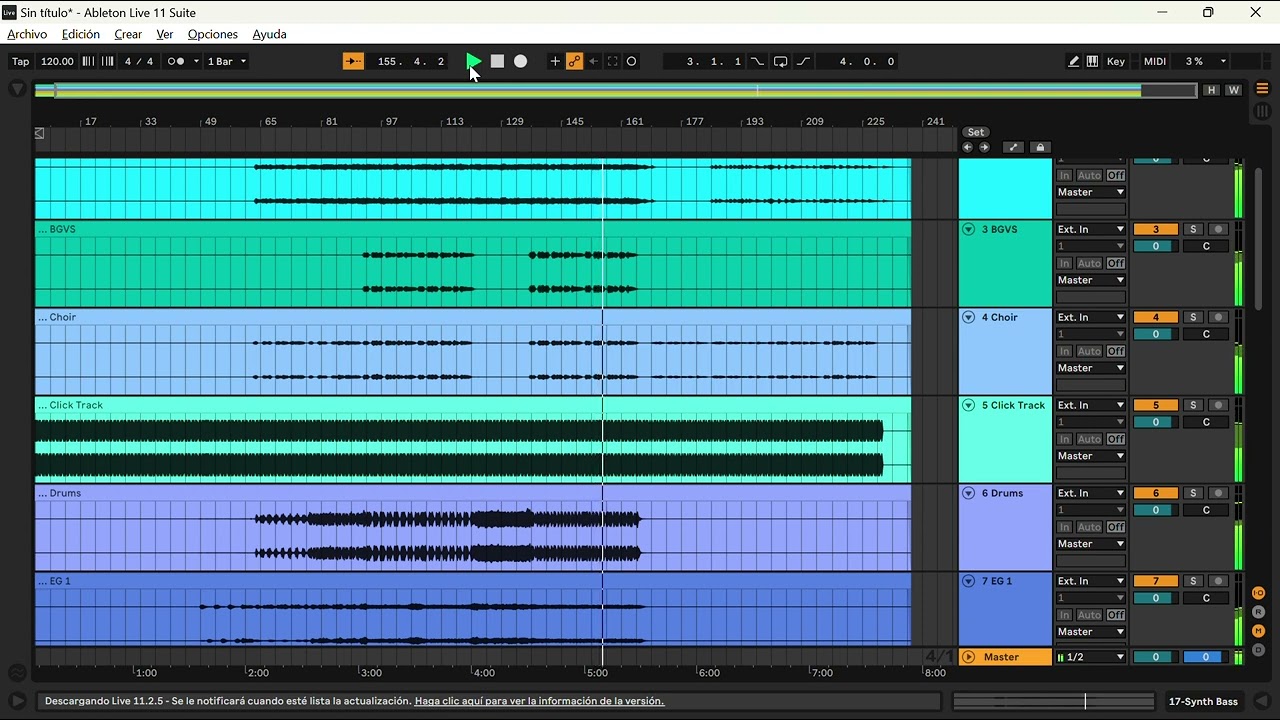Click the 120.00 tempo field

coord(57,61)
